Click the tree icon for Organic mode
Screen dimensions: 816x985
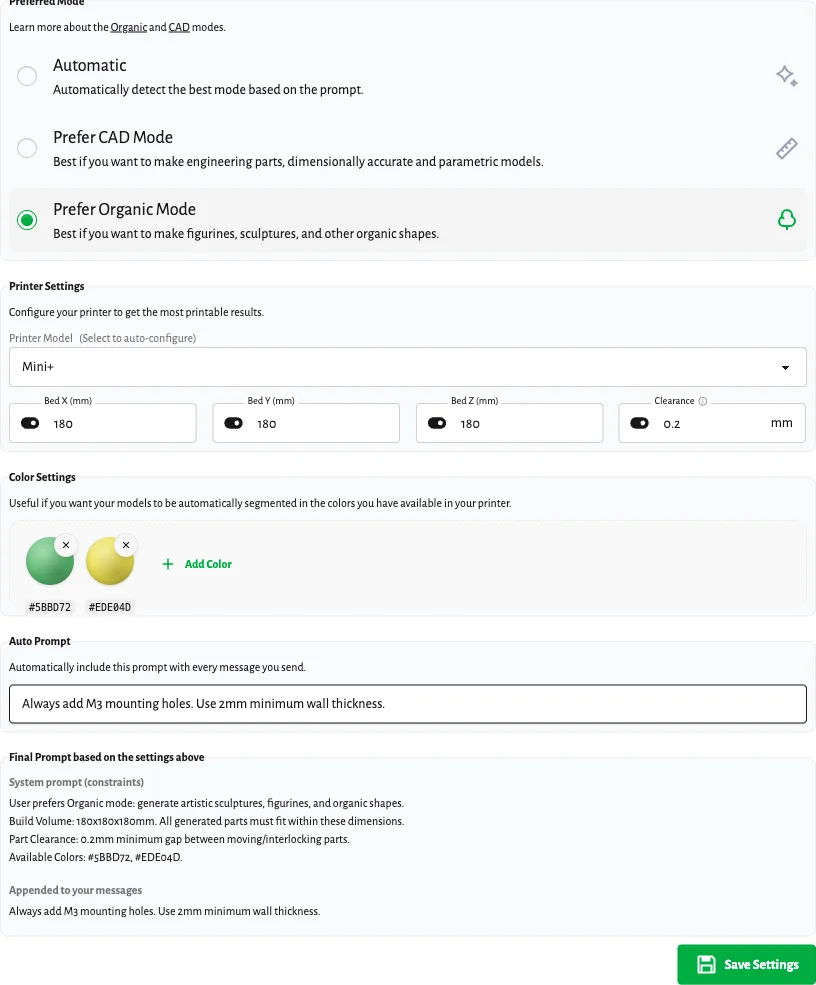[x=787, y=220]
